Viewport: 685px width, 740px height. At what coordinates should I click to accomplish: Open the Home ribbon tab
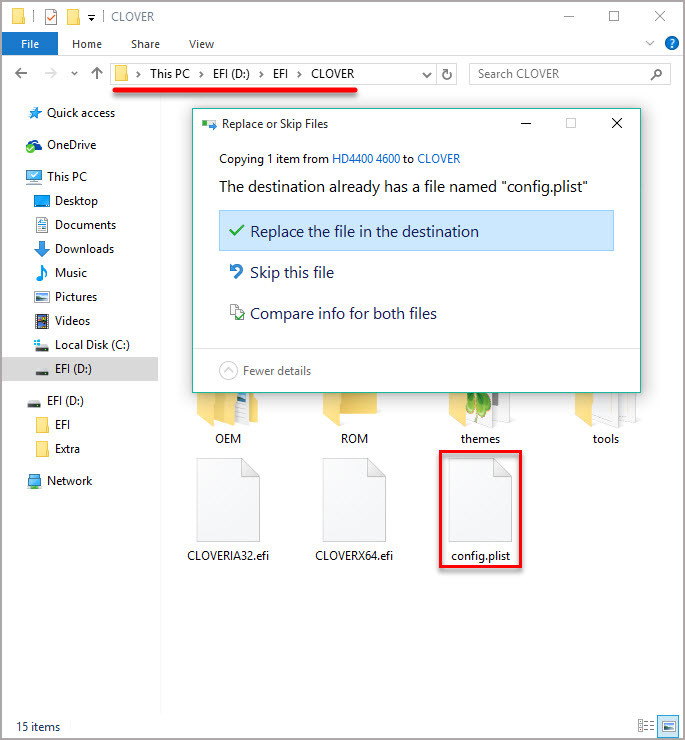[87, 44]
